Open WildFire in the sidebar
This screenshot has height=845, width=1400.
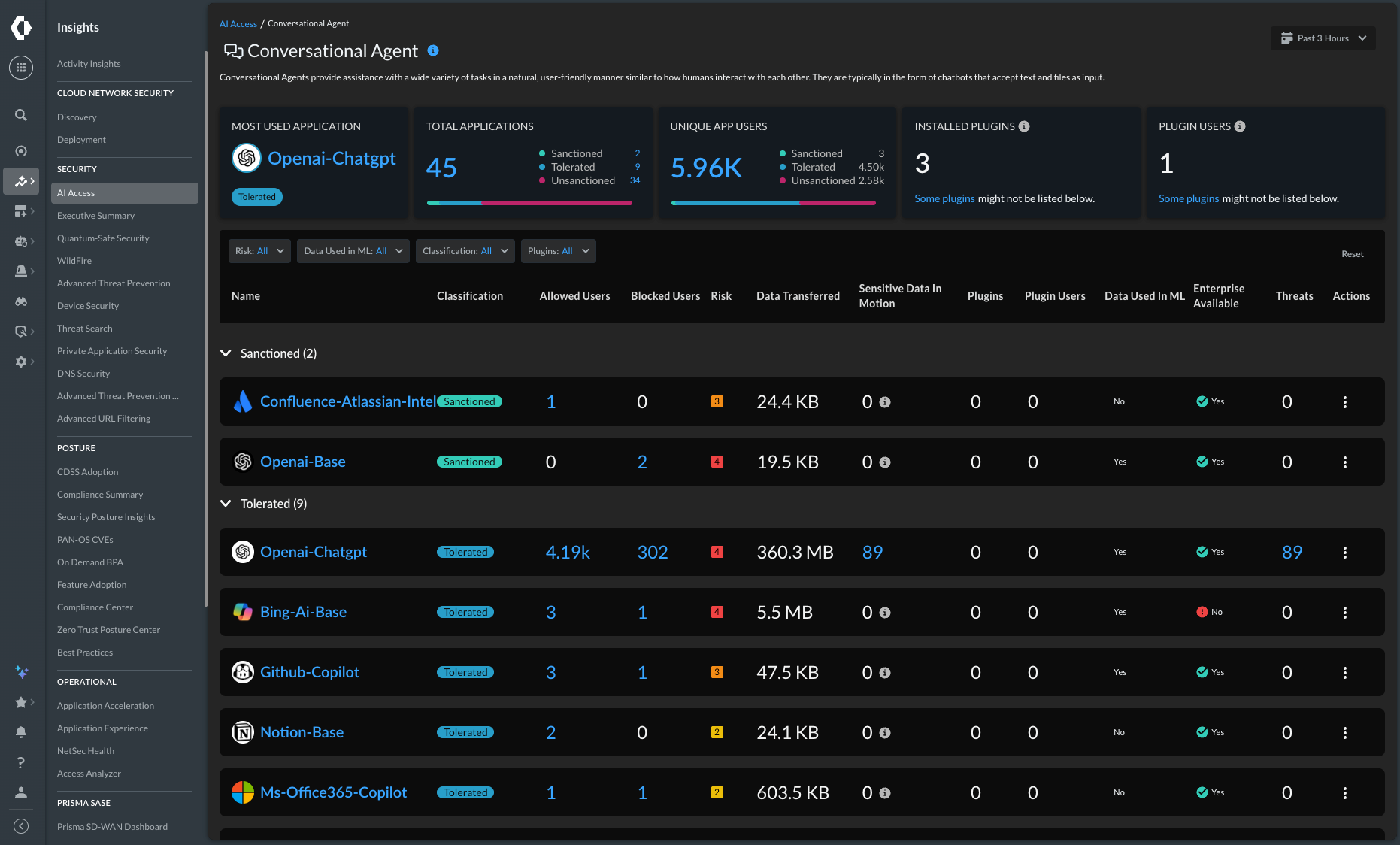74,261
